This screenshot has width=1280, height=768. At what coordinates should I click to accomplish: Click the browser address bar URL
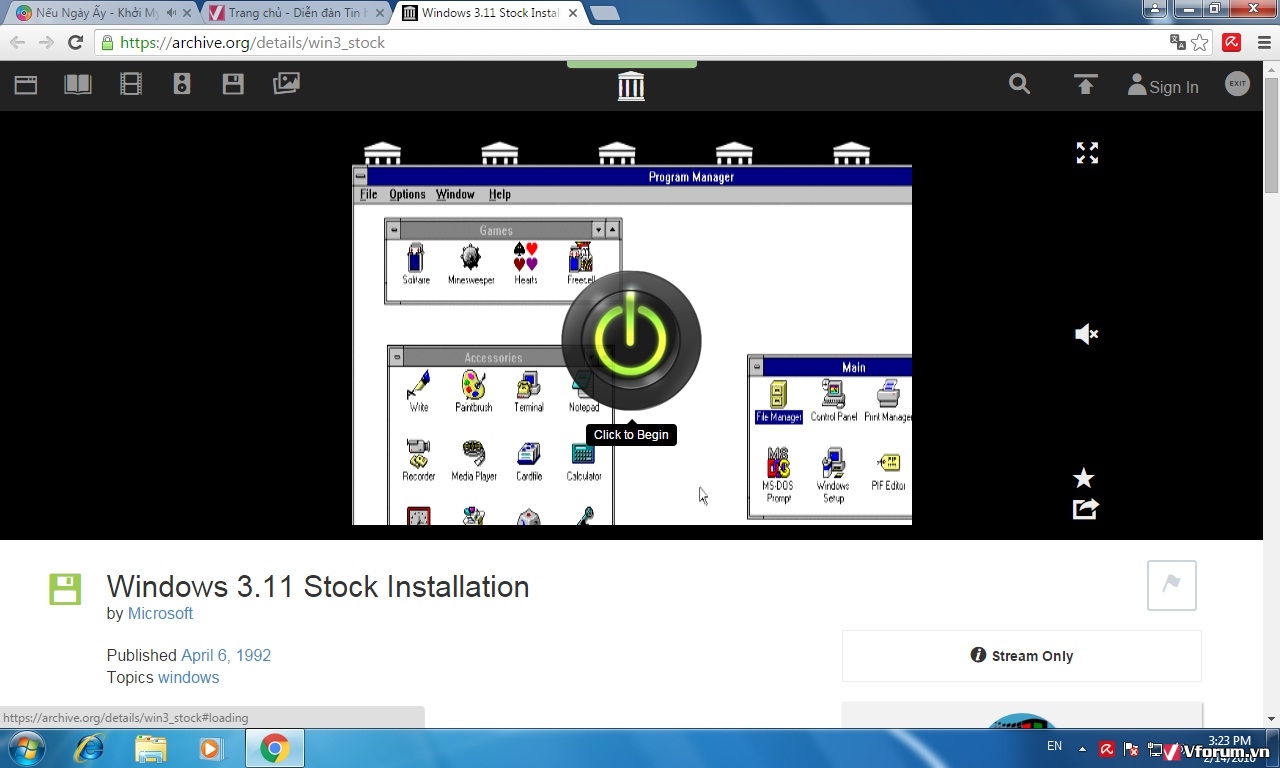point(252,42)
